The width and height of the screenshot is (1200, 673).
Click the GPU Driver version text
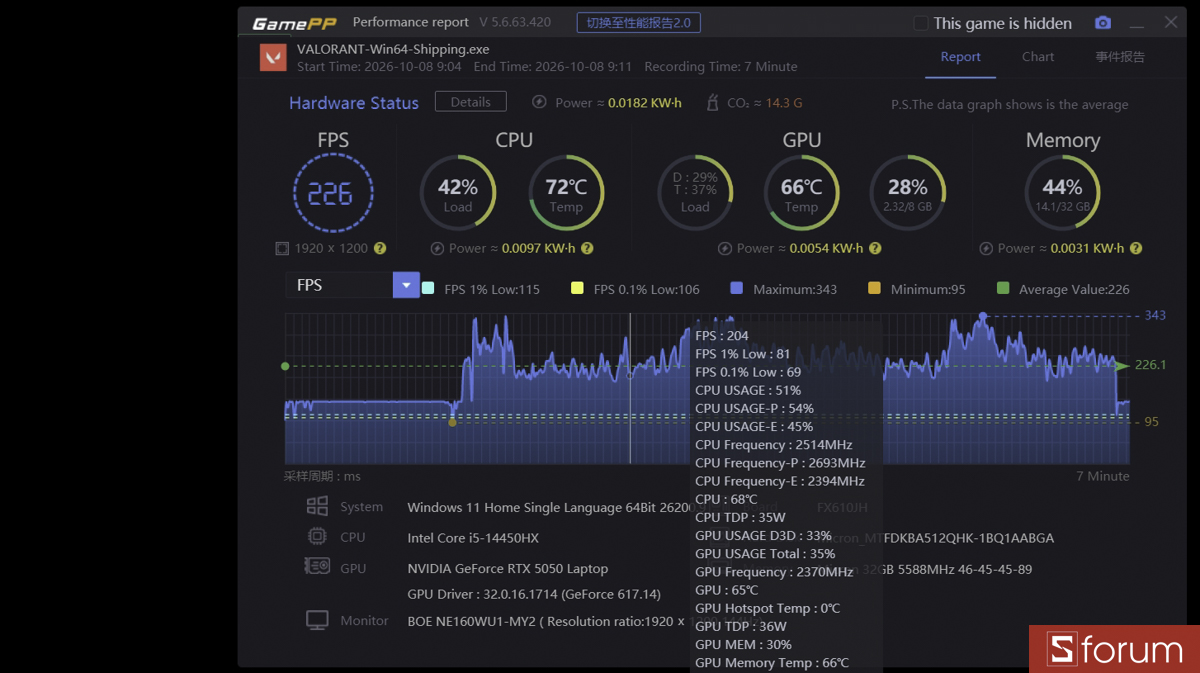(534, 594)
